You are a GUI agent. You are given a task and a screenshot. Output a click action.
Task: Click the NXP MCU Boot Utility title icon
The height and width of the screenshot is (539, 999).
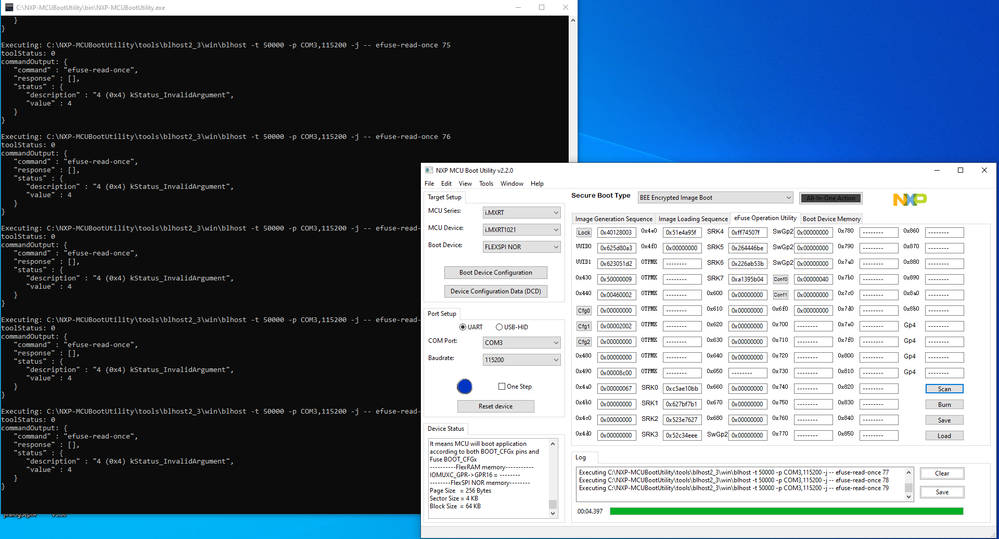(x=429, y=171)
